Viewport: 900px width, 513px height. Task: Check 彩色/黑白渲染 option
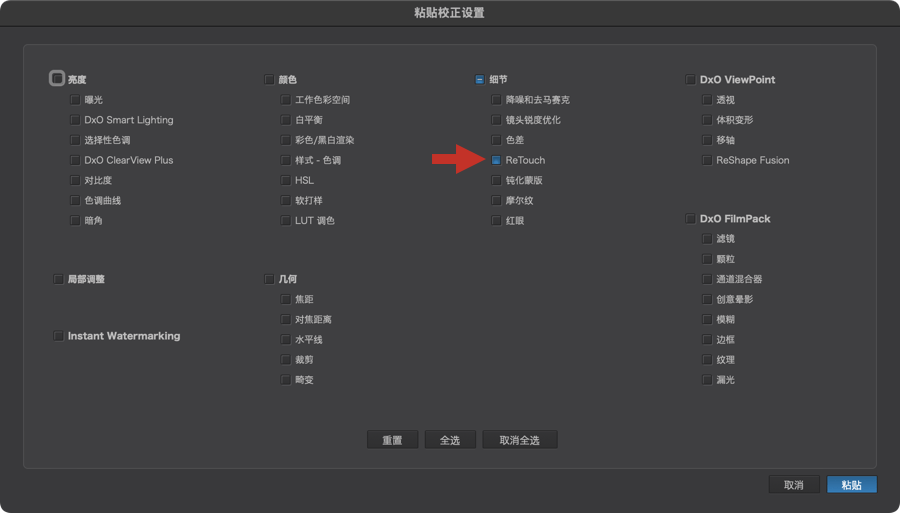[286, 140]
